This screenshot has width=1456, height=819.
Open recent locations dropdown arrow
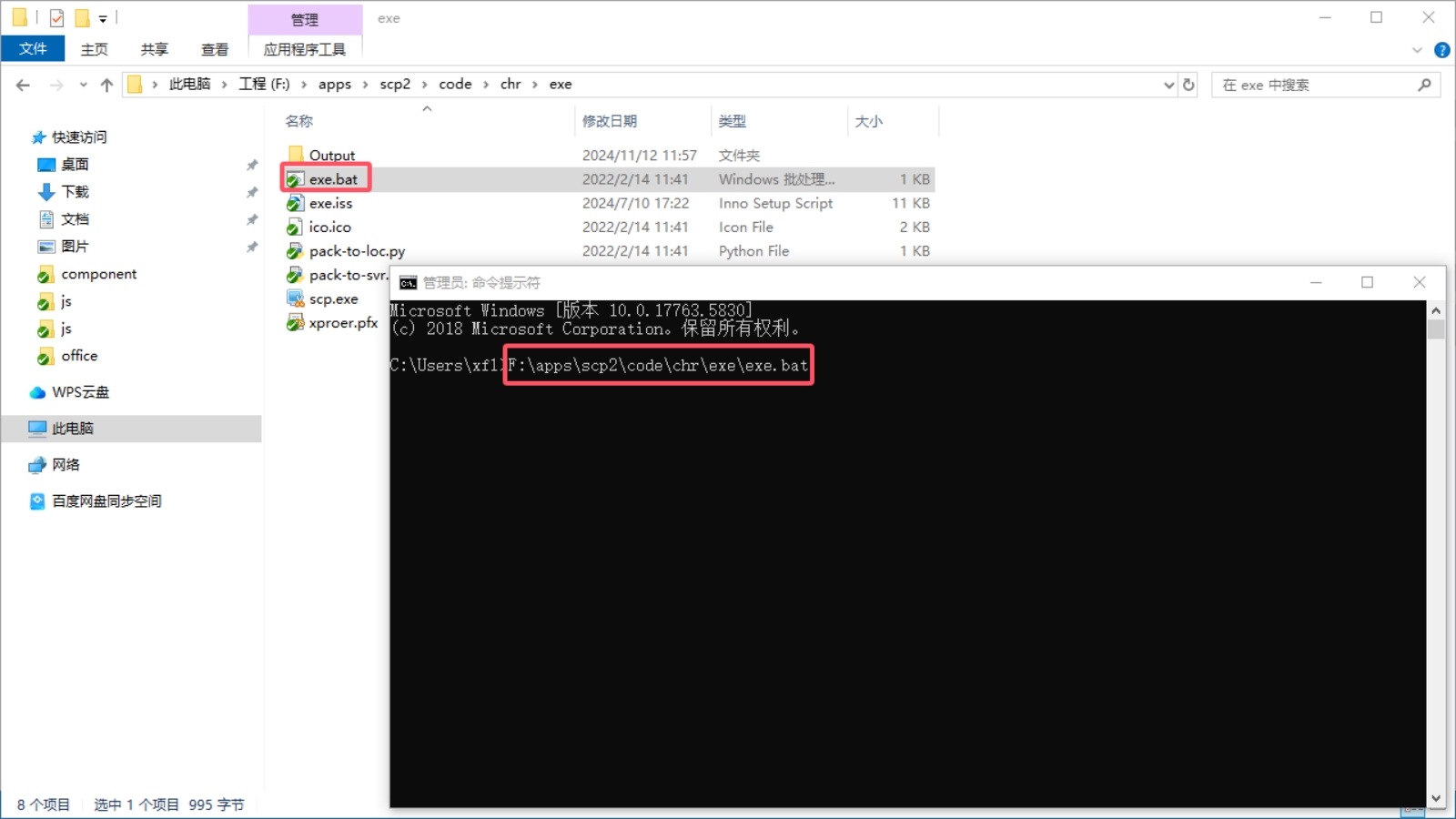[x=83, y=85]
